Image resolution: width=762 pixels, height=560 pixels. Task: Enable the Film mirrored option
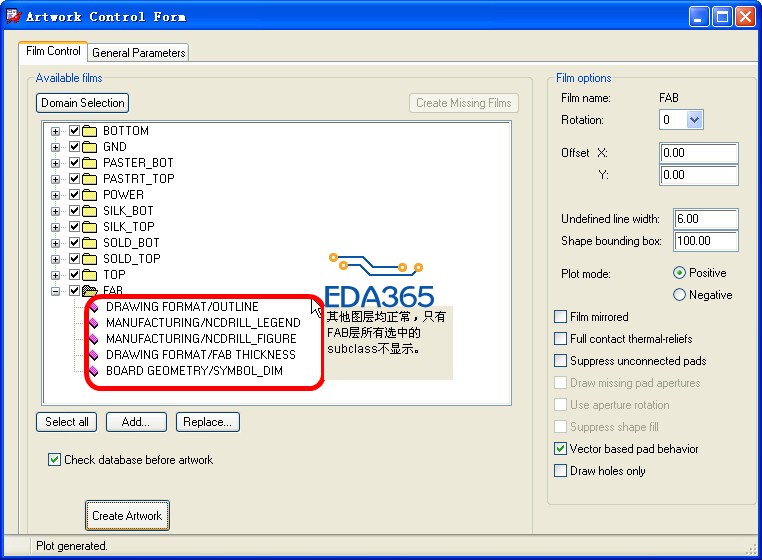560,317
